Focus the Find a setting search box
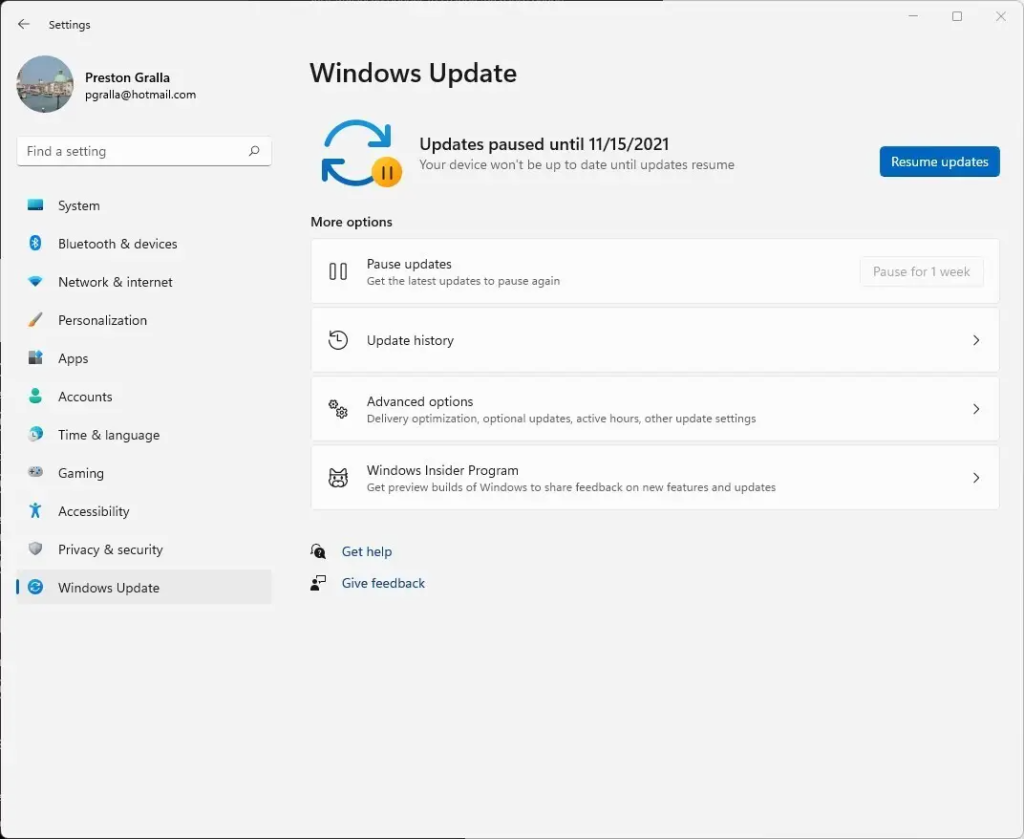This screenshot has width=1024, height=839. (x=144, y=151)
